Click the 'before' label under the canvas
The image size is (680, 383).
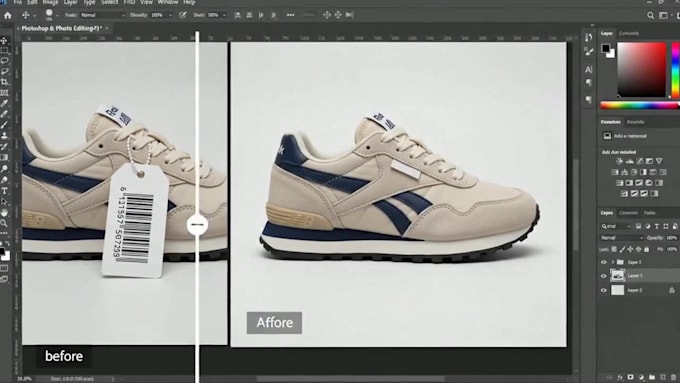64,356
